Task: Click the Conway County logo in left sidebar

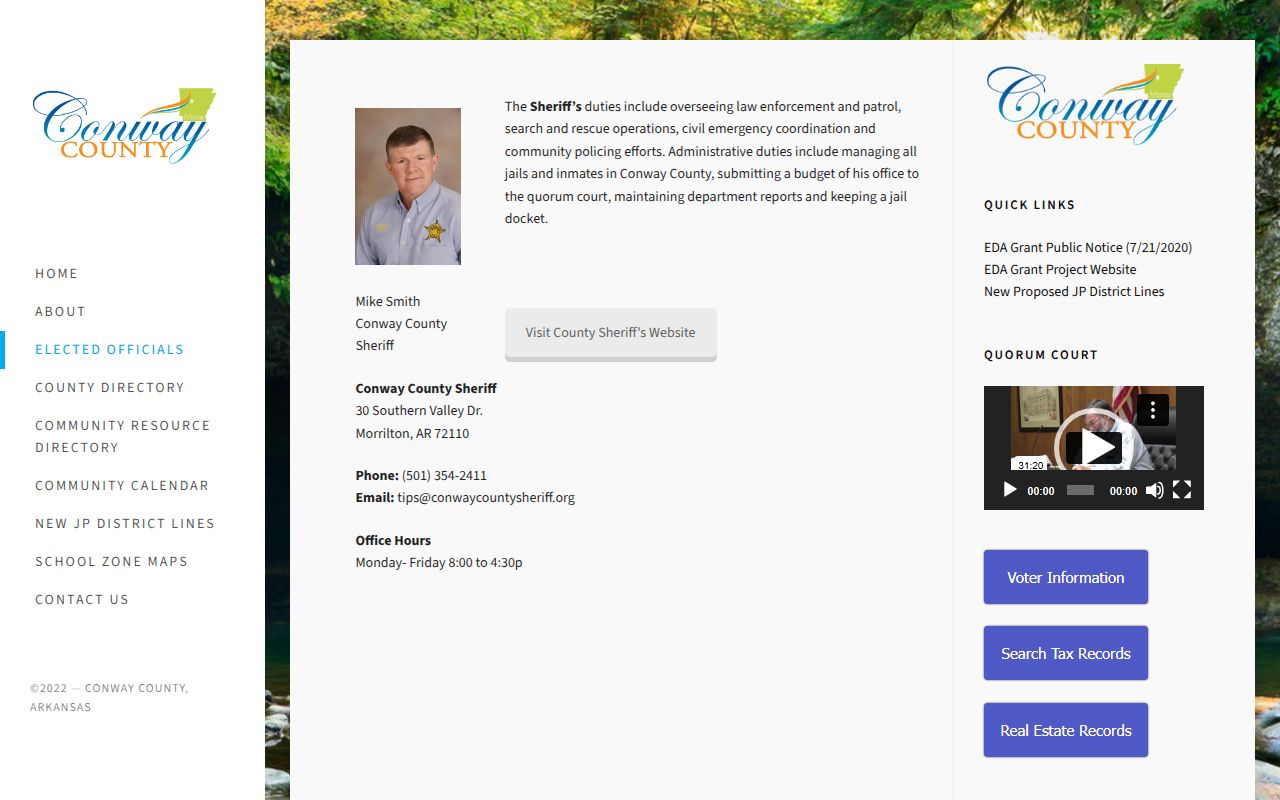Action: tap(124, 126)
